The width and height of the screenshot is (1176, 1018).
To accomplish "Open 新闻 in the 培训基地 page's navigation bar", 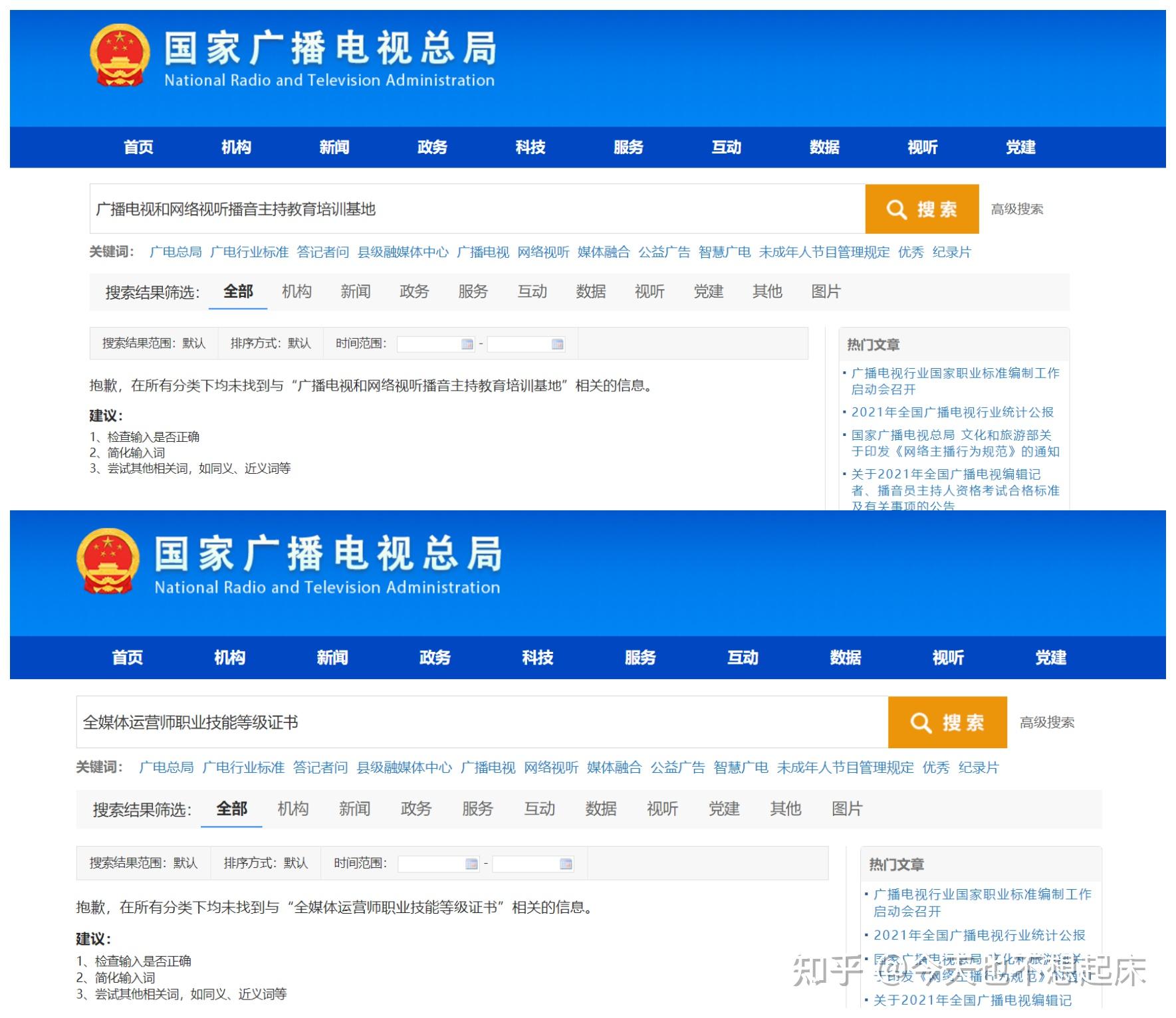I will [334, 148].
